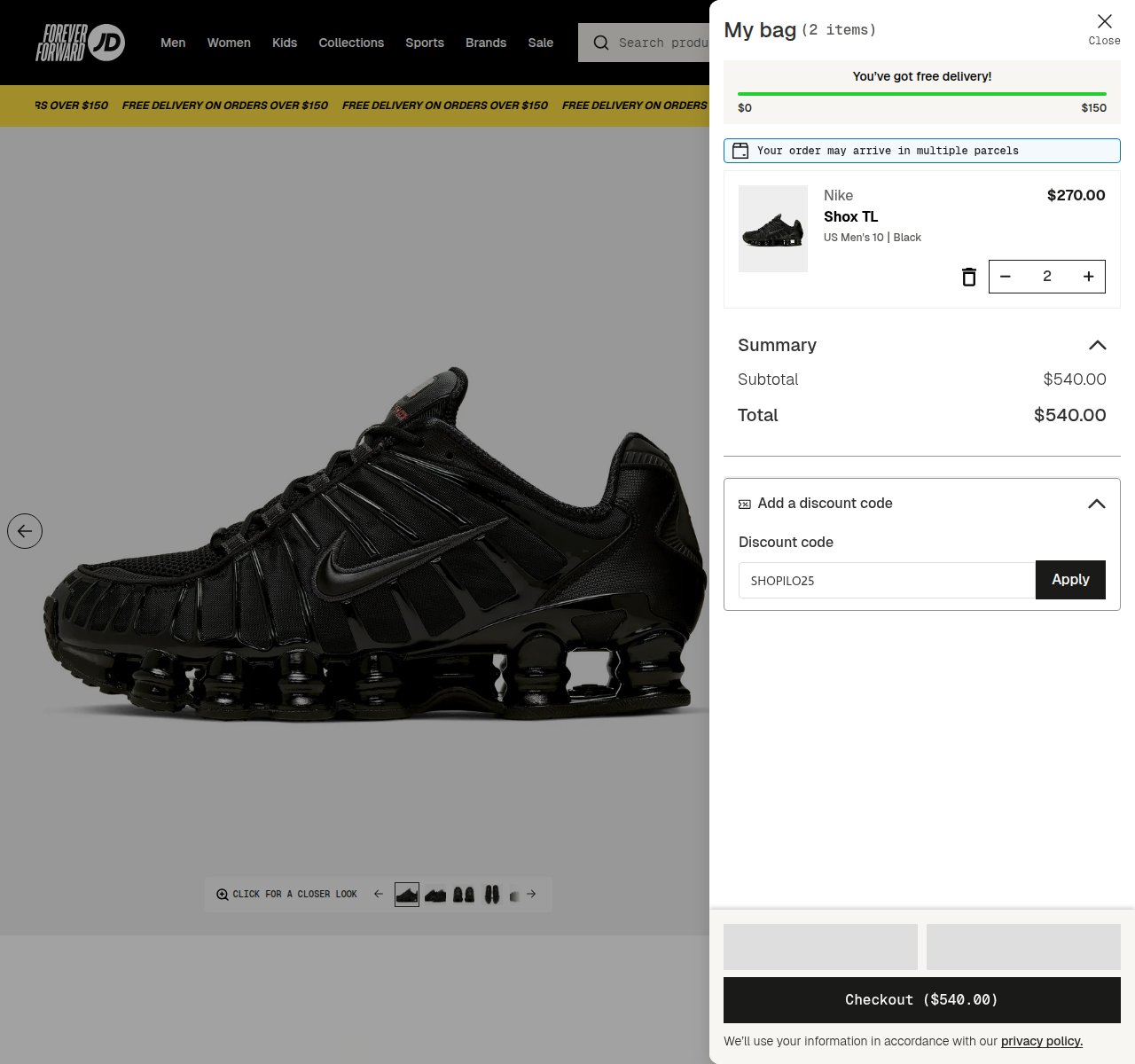Viewport: 1135px width, 1064px height.
Task: Open the Women menu
Action: [229, 43]
